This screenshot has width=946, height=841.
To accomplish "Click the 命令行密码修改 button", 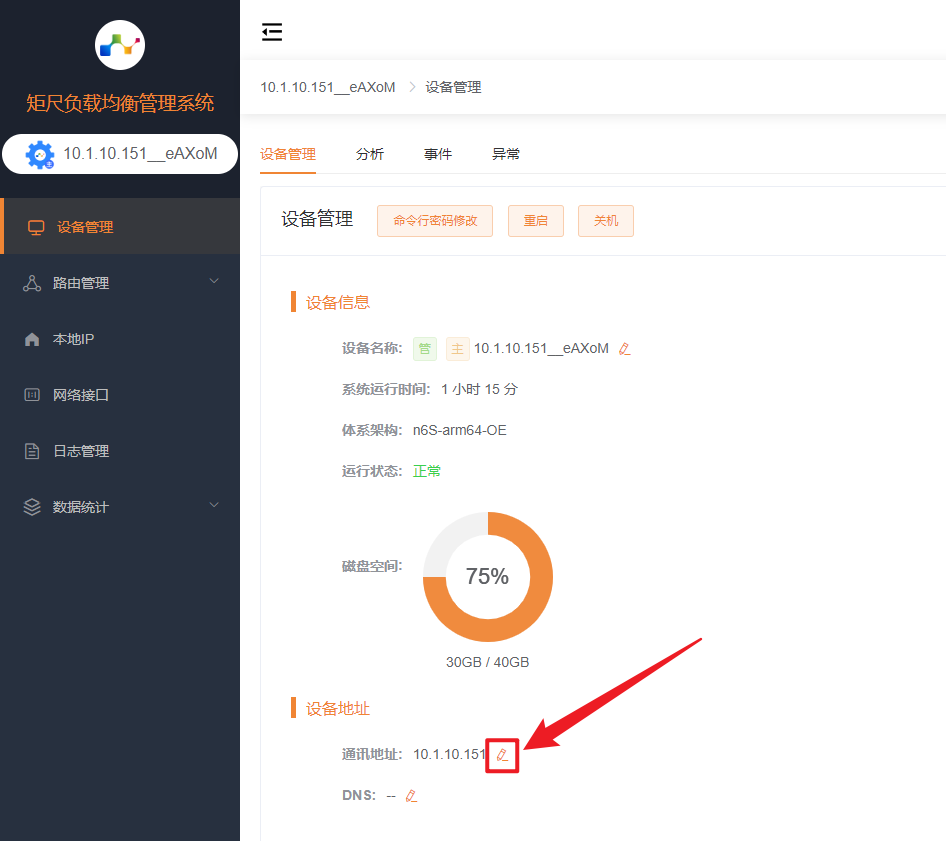I will pyautogui.click(x=434, y=220).
